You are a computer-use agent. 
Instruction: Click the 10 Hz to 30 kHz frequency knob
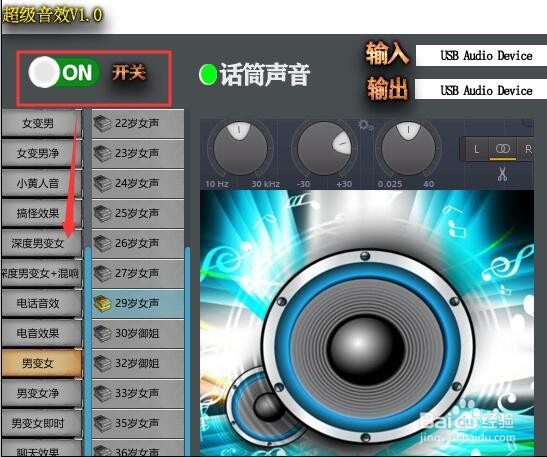click(x=240, y=148)
